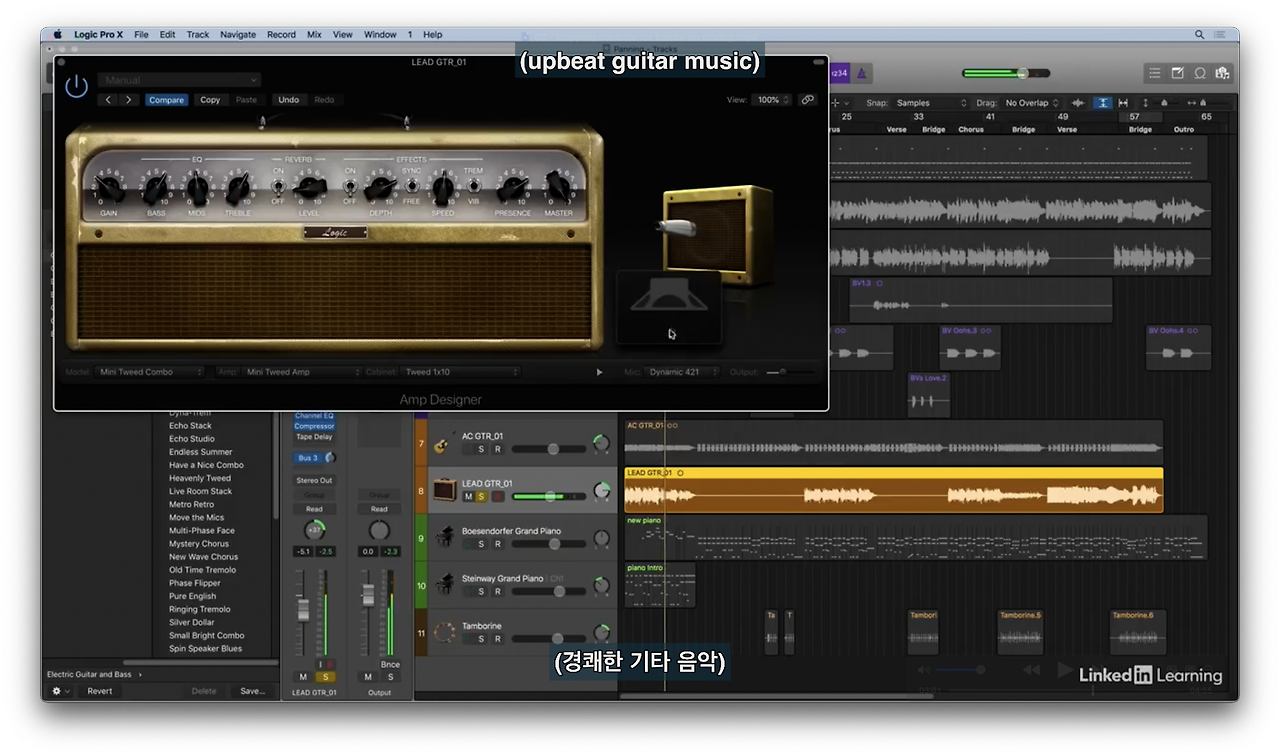Click Save... in the library
1280x756 pixels.
click(x=252, y=691)
